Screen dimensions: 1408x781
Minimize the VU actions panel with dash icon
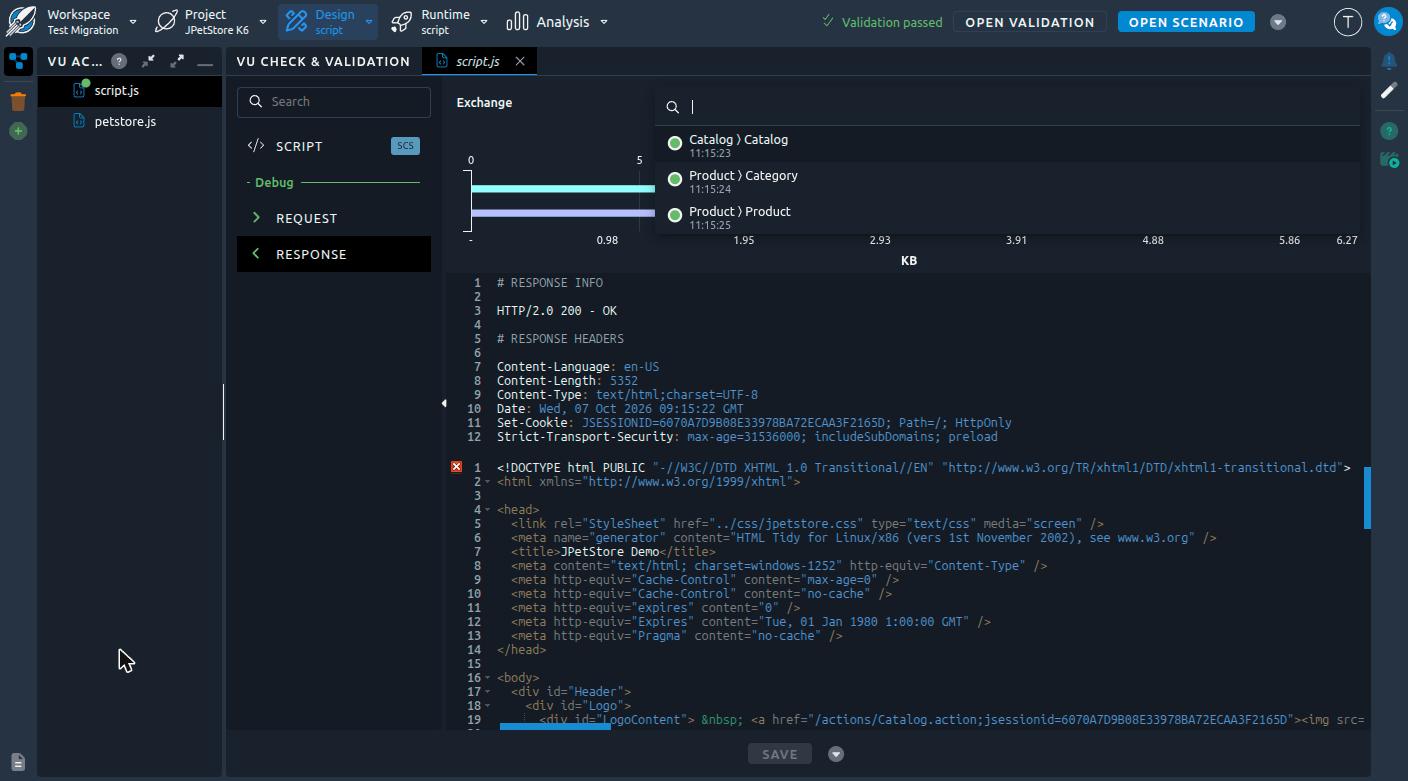(x=205, y=63)
